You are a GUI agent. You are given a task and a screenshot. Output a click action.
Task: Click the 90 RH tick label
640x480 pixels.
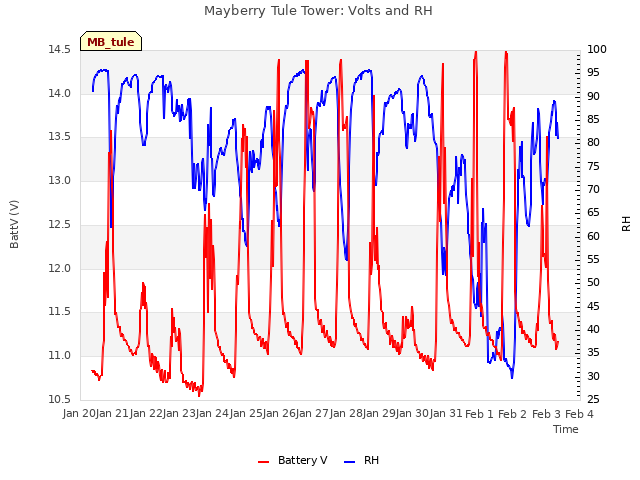pos(593,96)
